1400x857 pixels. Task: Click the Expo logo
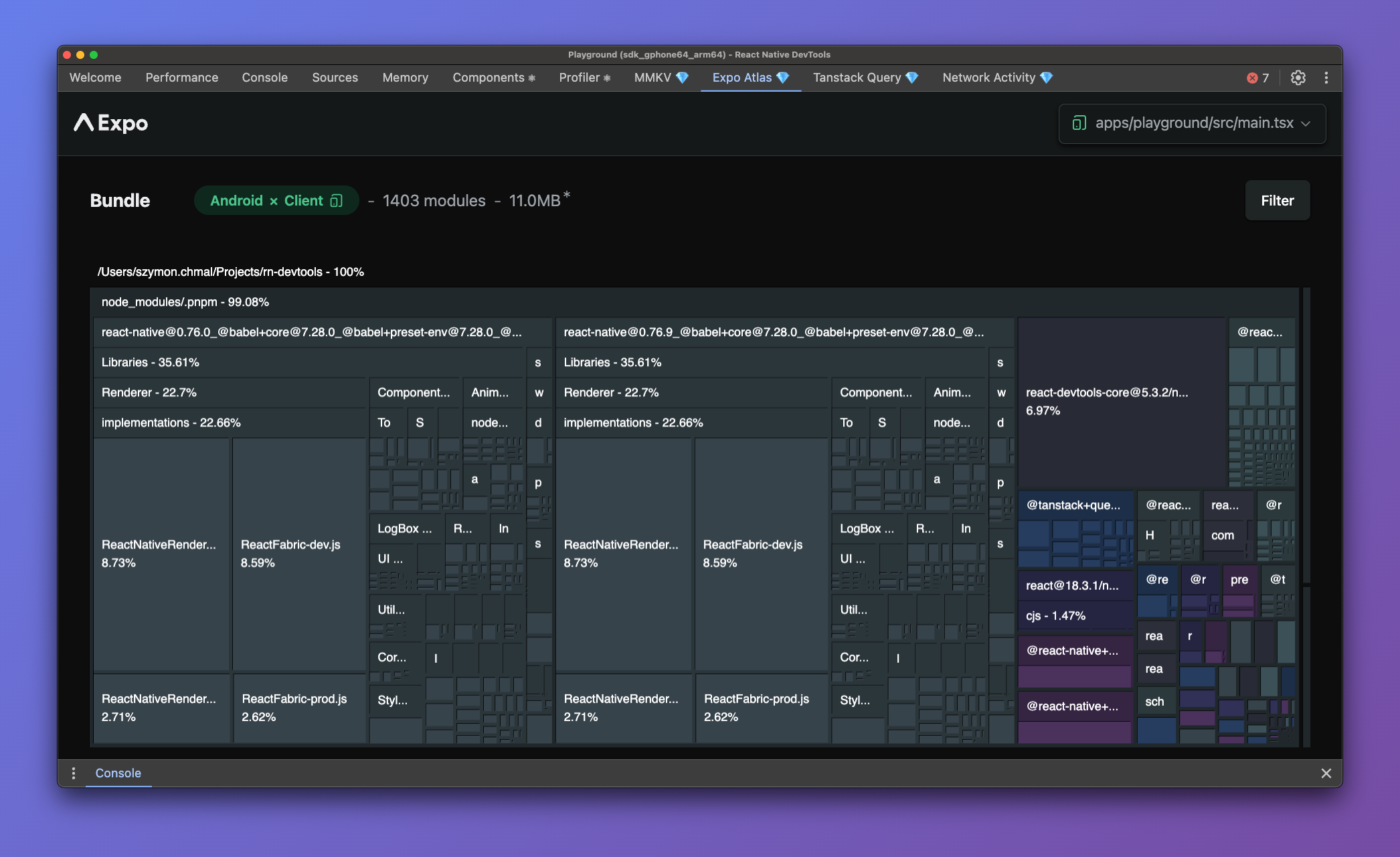click(110, 123)
